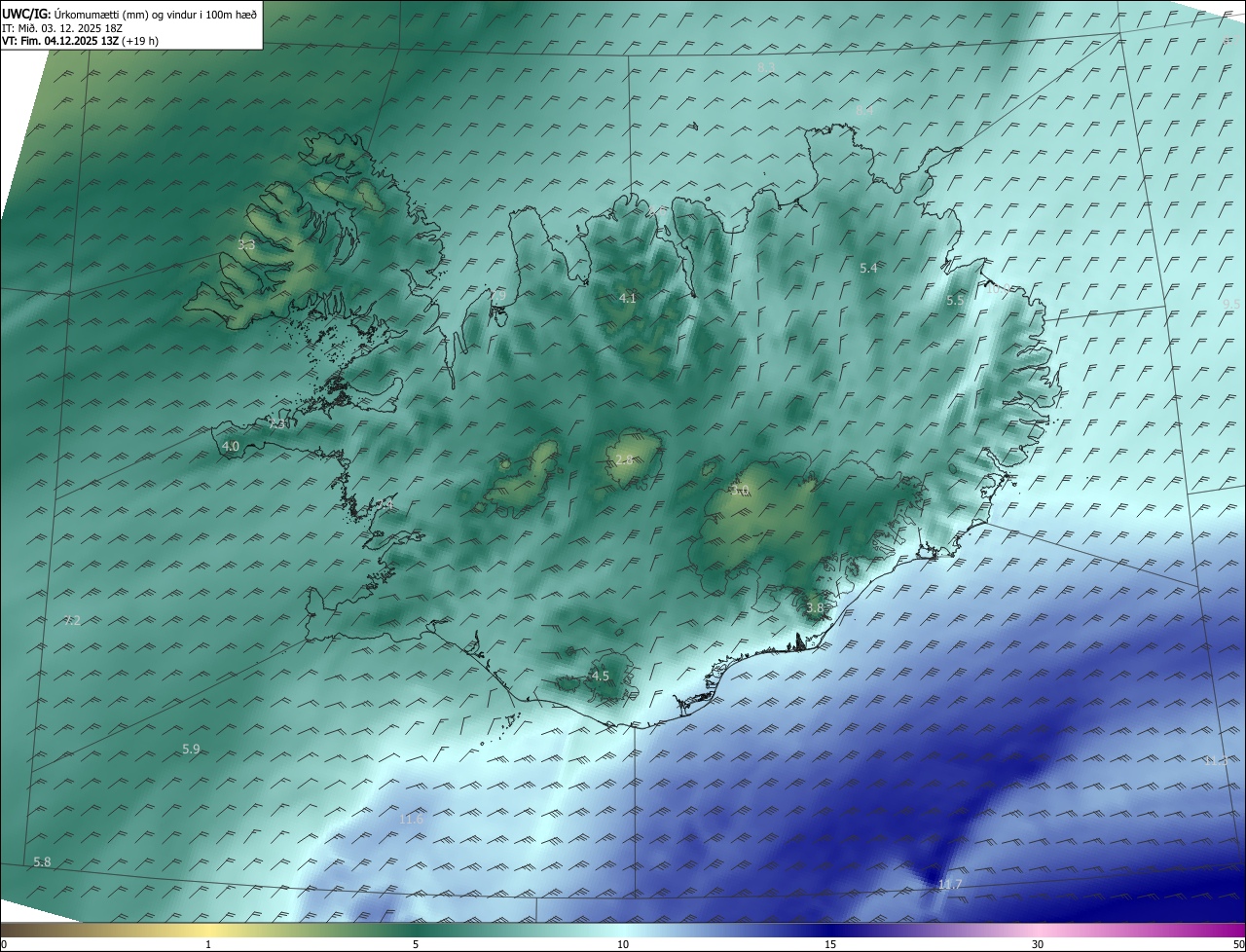The image size is (1246, 952).
Task: Click the 0 tick on the color scale
Action: click(x=4, y=944)
